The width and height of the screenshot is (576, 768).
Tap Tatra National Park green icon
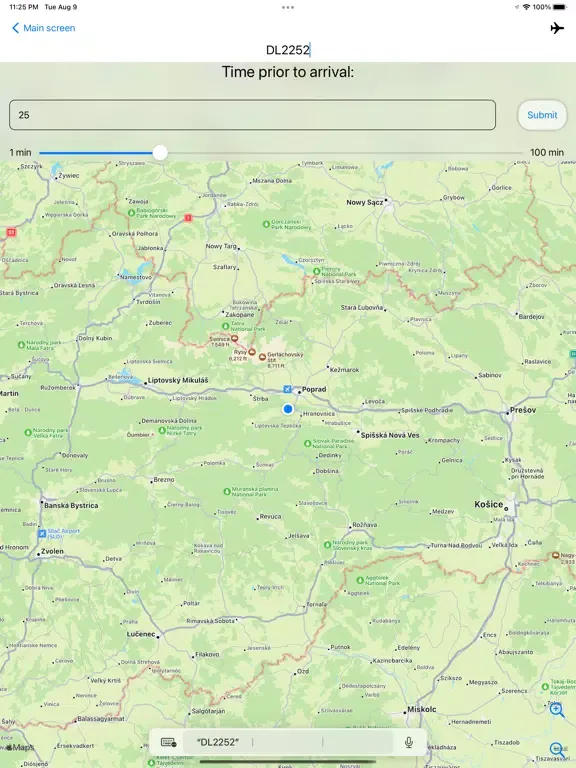(226, 326)
